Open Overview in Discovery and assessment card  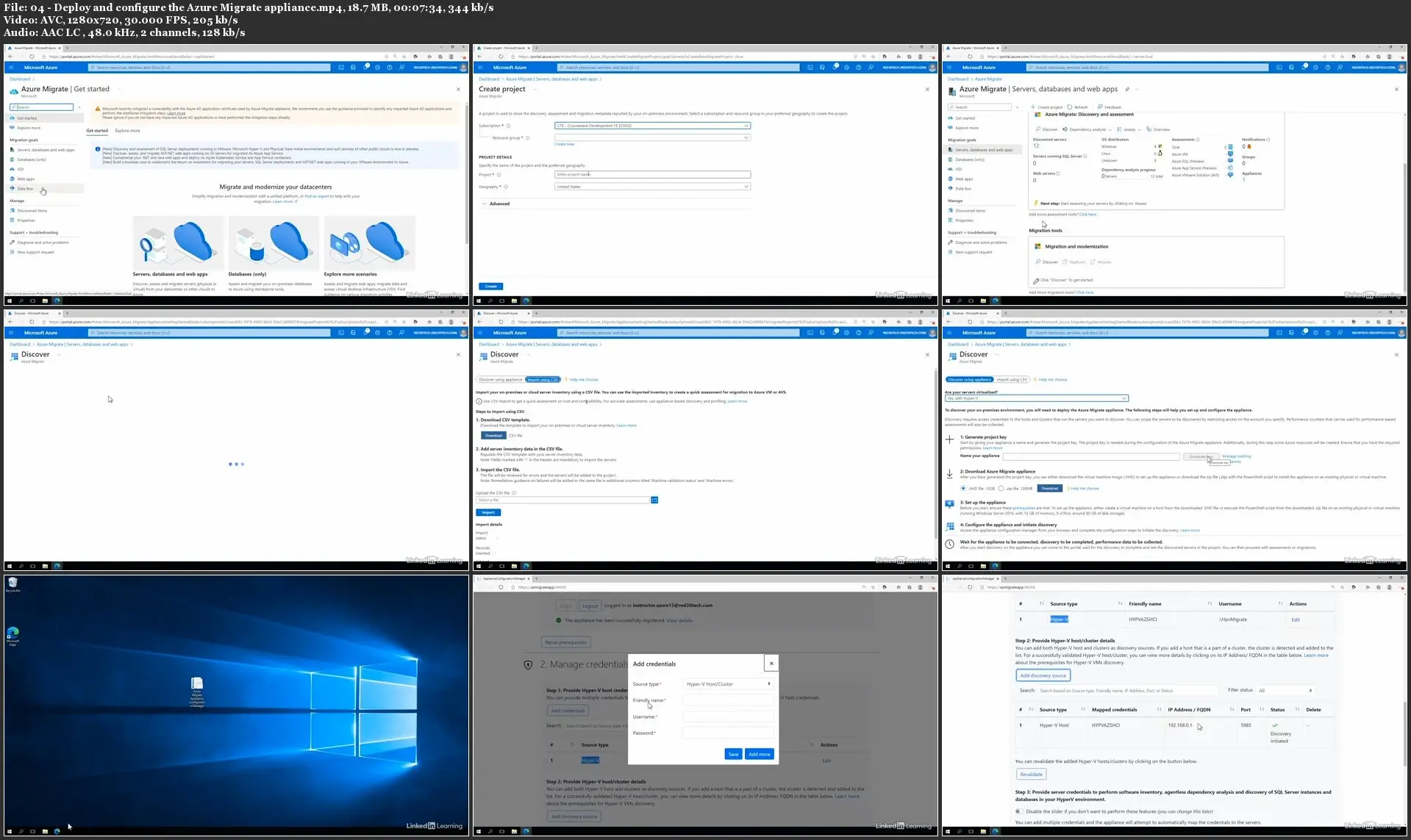point(1158,129)
